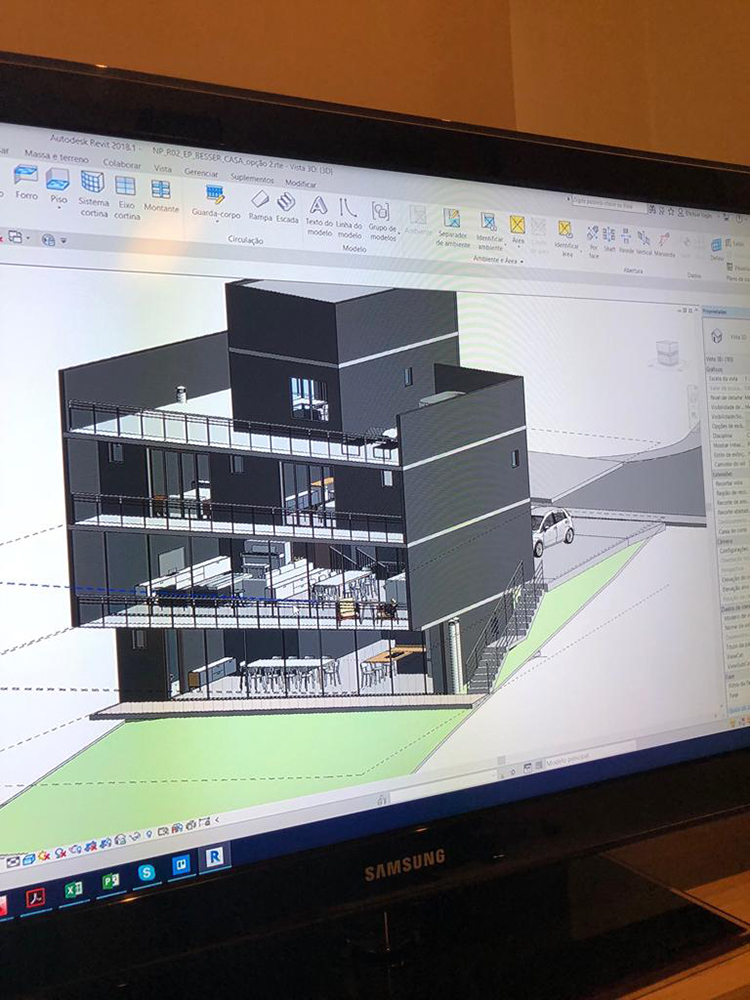The image size is (750, 1000).
Task: Select the Área tool
Action: (517, 230)
